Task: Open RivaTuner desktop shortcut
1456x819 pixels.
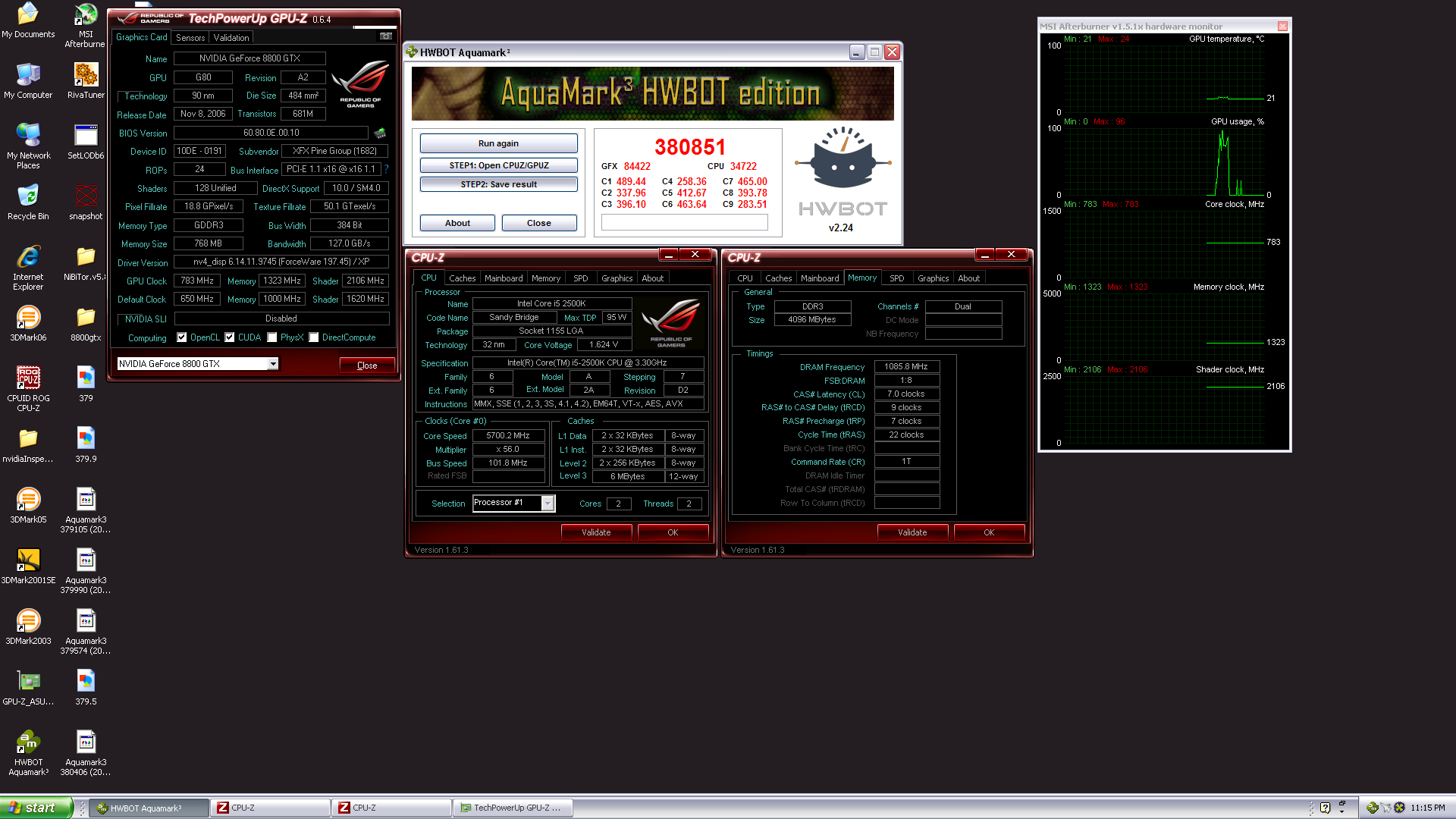Action: [x=86, y=80]
